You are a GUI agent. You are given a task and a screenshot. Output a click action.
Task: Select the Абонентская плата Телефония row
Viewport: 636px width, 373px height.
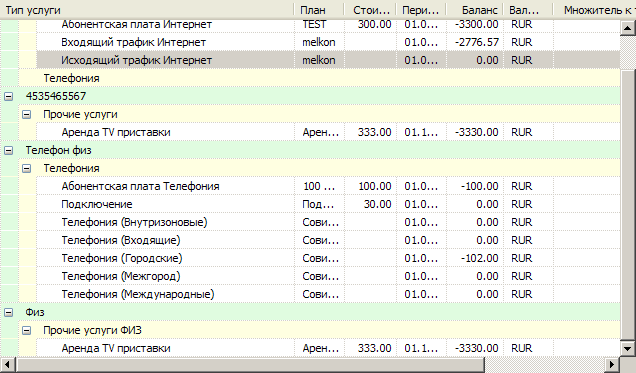(328, 186)
